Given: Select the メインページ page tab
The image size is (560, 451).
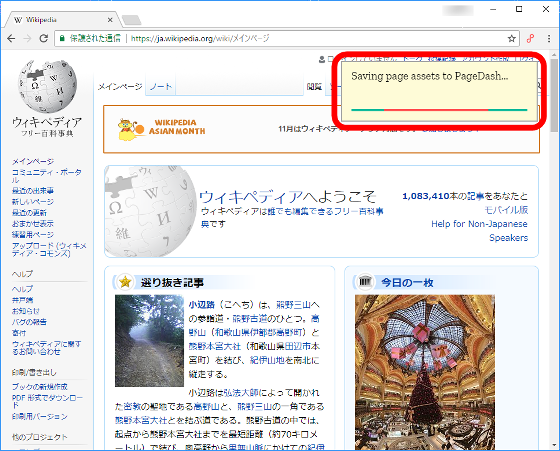Looking at the screenshot, I should 120,86.
